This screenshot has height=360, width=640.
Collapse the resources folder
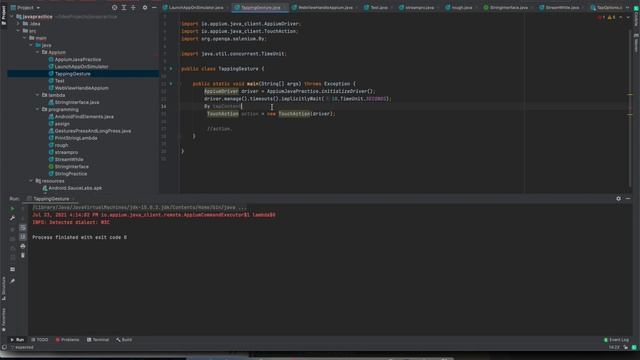point(31,181)
